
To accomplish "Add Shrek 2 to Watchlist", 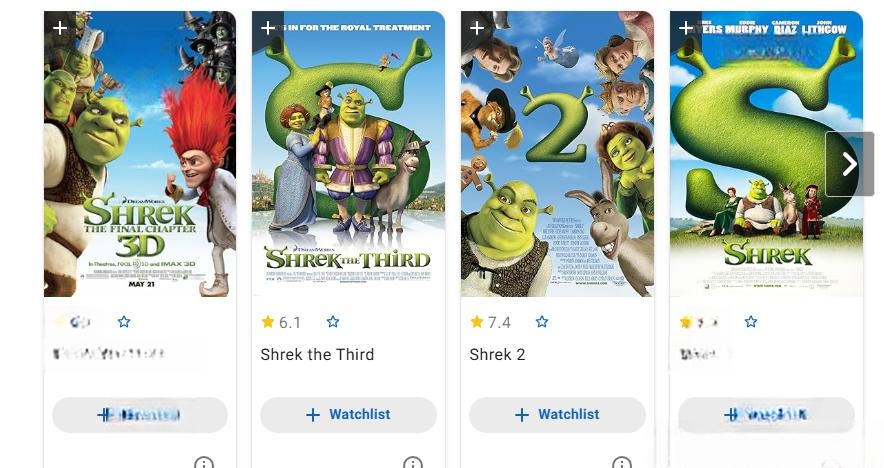I will (x=557, y=415).
